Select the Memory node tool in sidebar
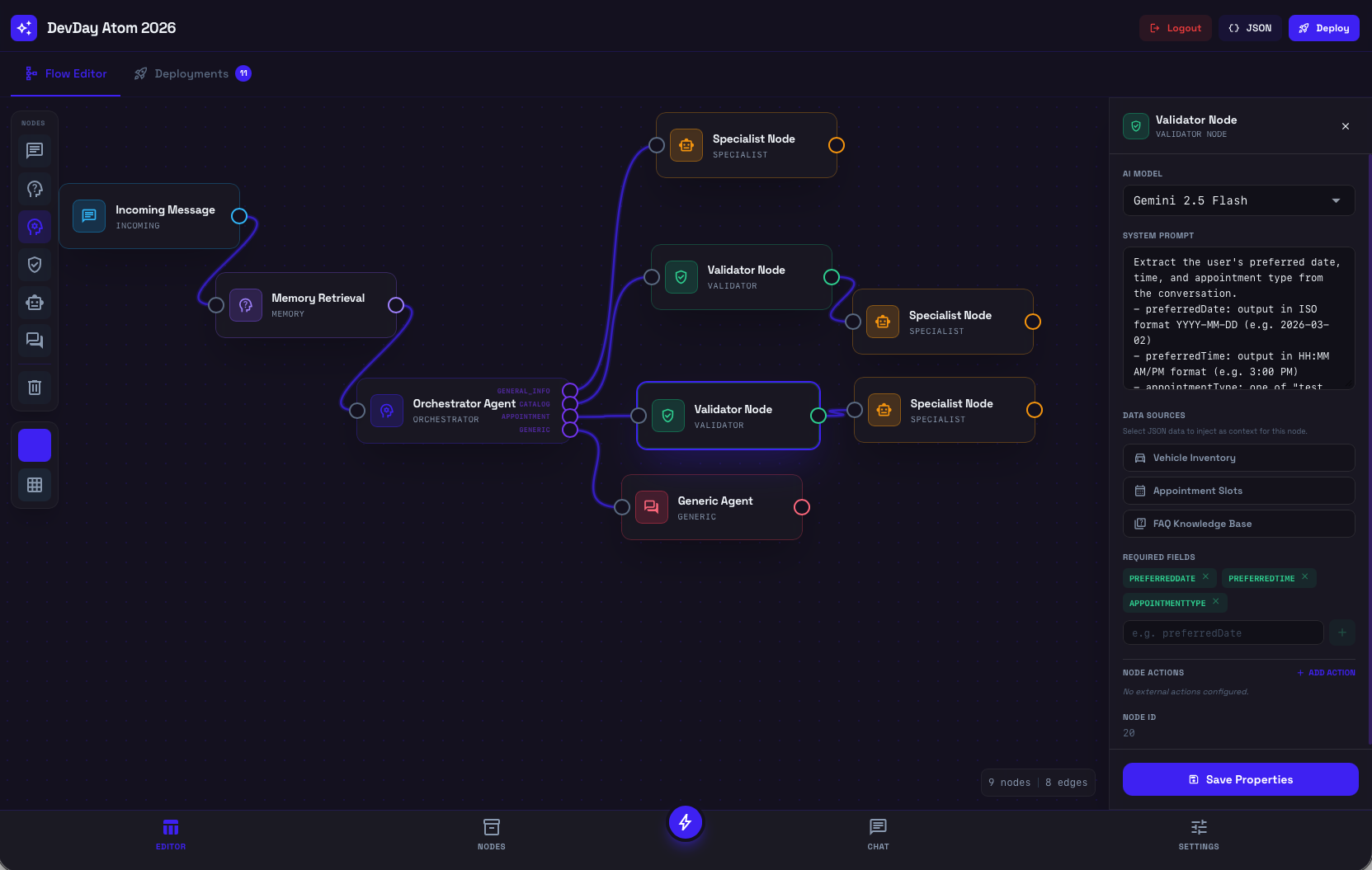The height and width of the screenshot is (870, 1372). (35, 189)
